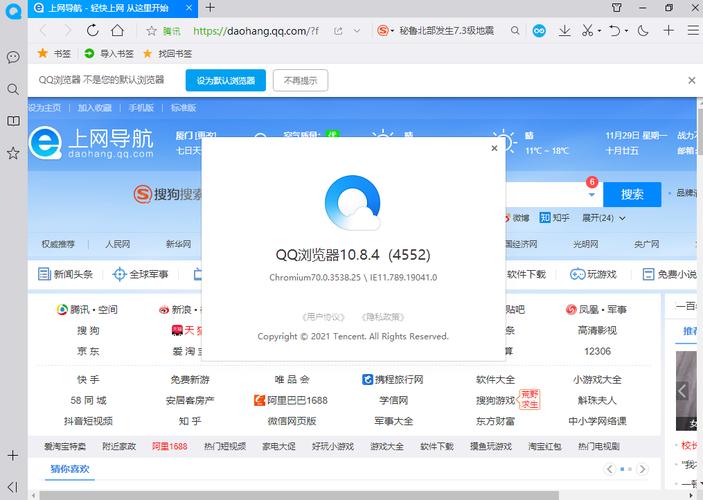This screenshot has height=500, width=703.
Task: Click the blue 搜索 button
Action: pos(632,194)
